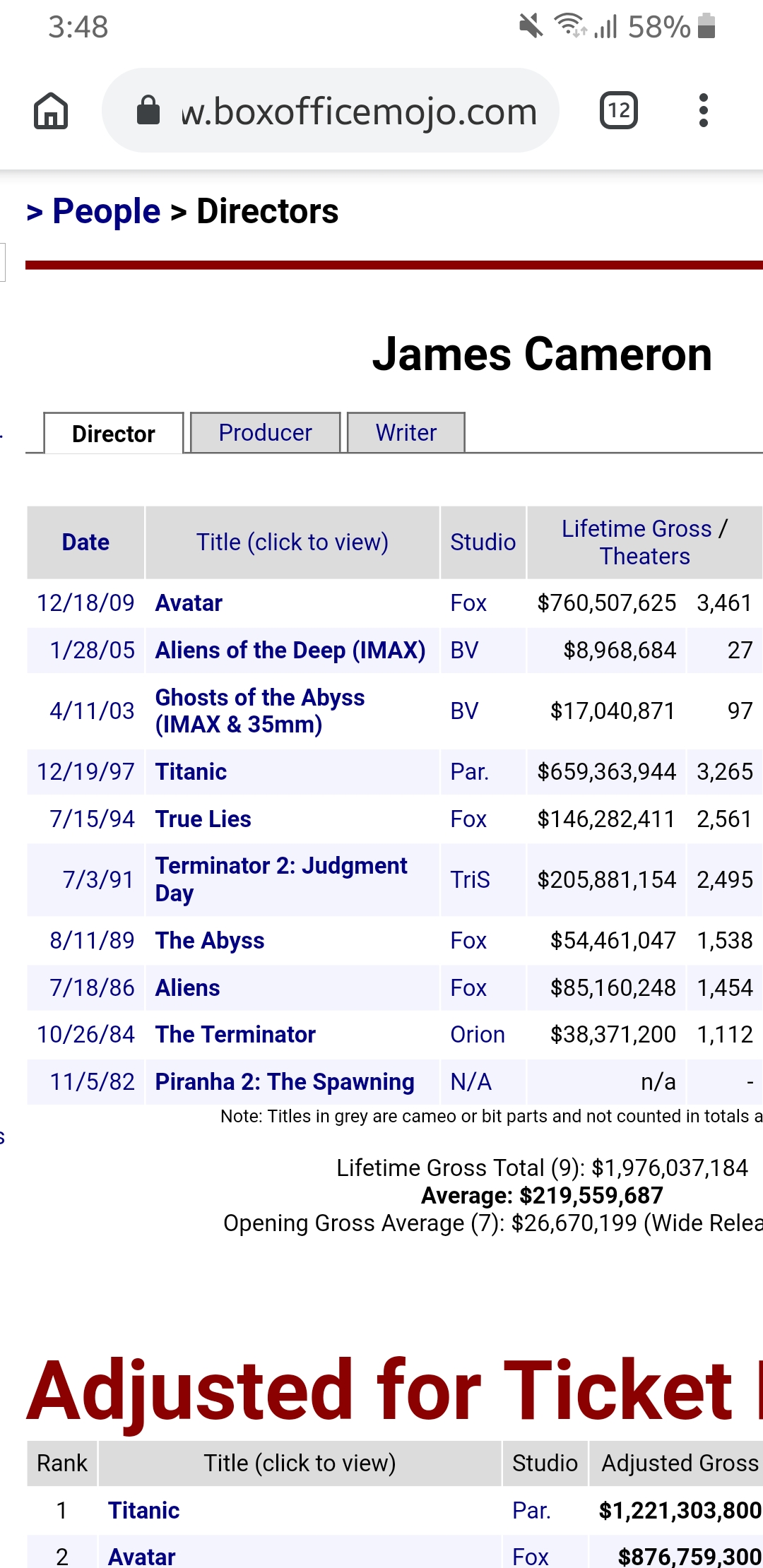
Task: Open Titanic in the Adjusted ranking table
Action: (x=144, y=1511)
